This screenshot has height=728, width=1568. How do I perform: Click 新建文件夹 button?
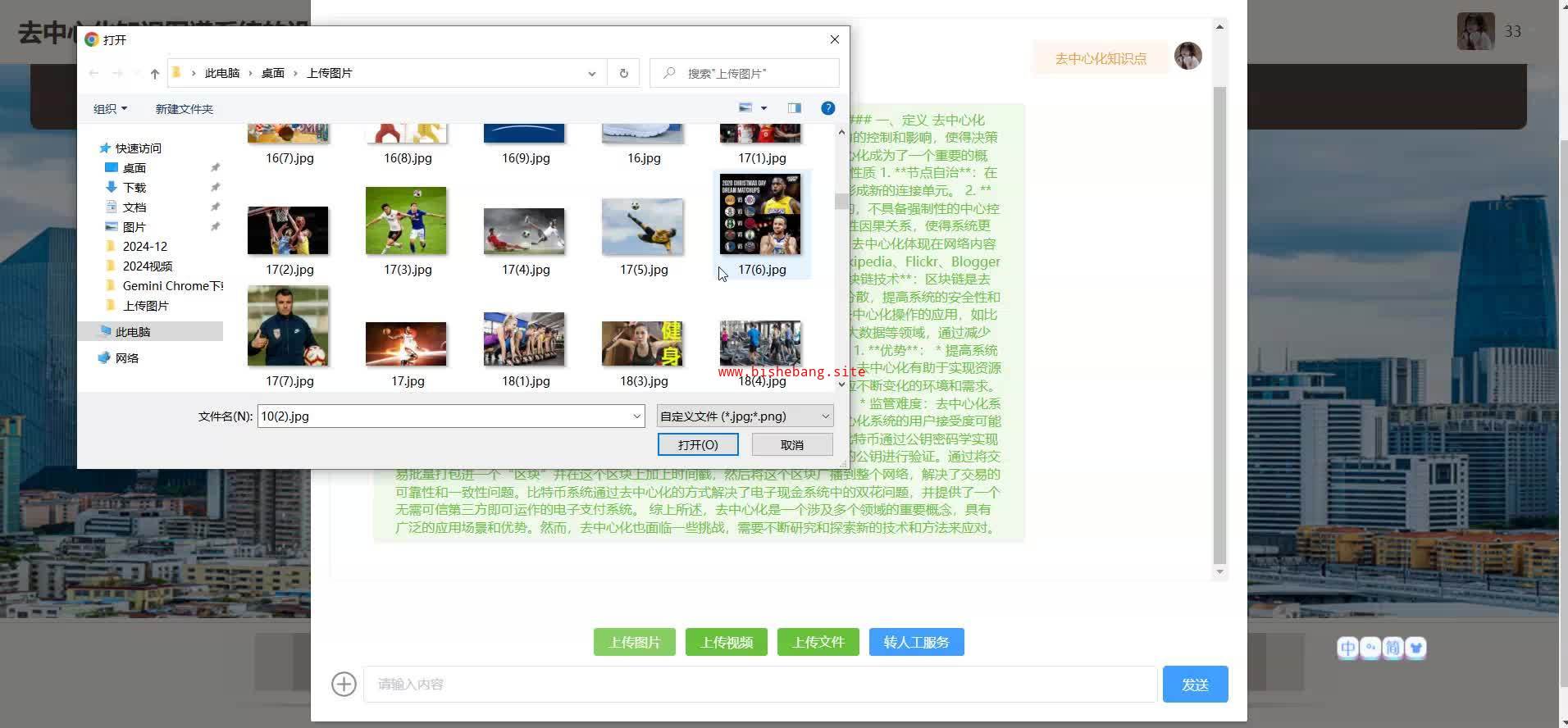pos(185,109)
